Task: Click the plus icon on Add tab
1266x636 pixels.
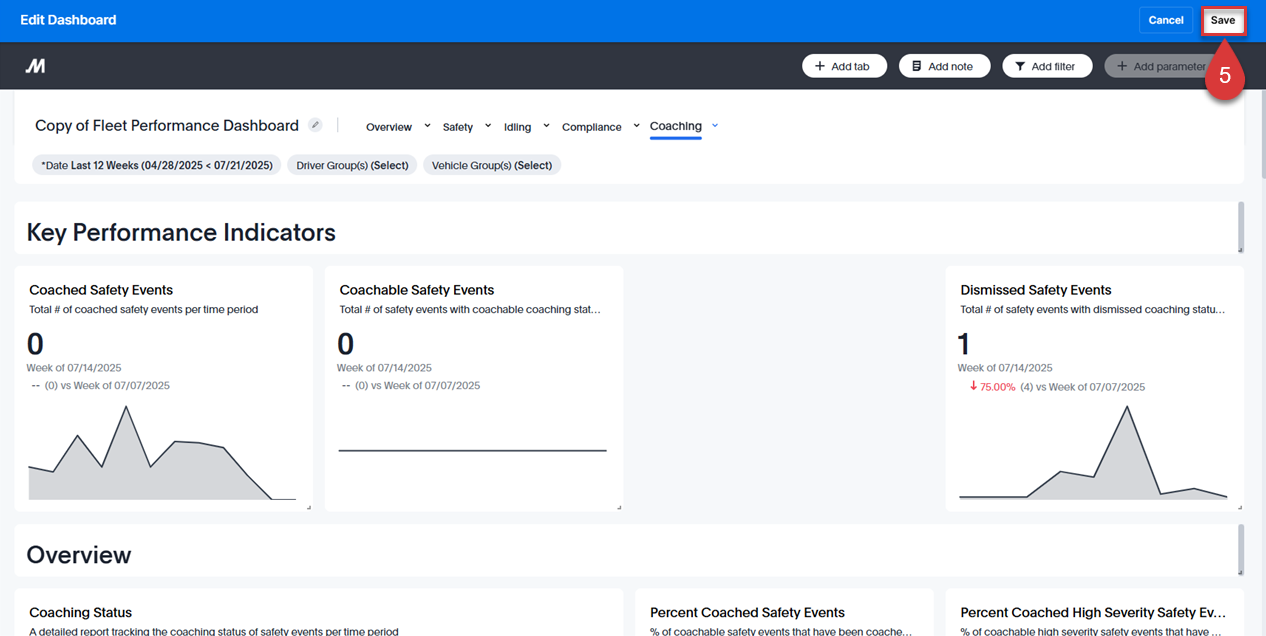Action: pos(820,65)
